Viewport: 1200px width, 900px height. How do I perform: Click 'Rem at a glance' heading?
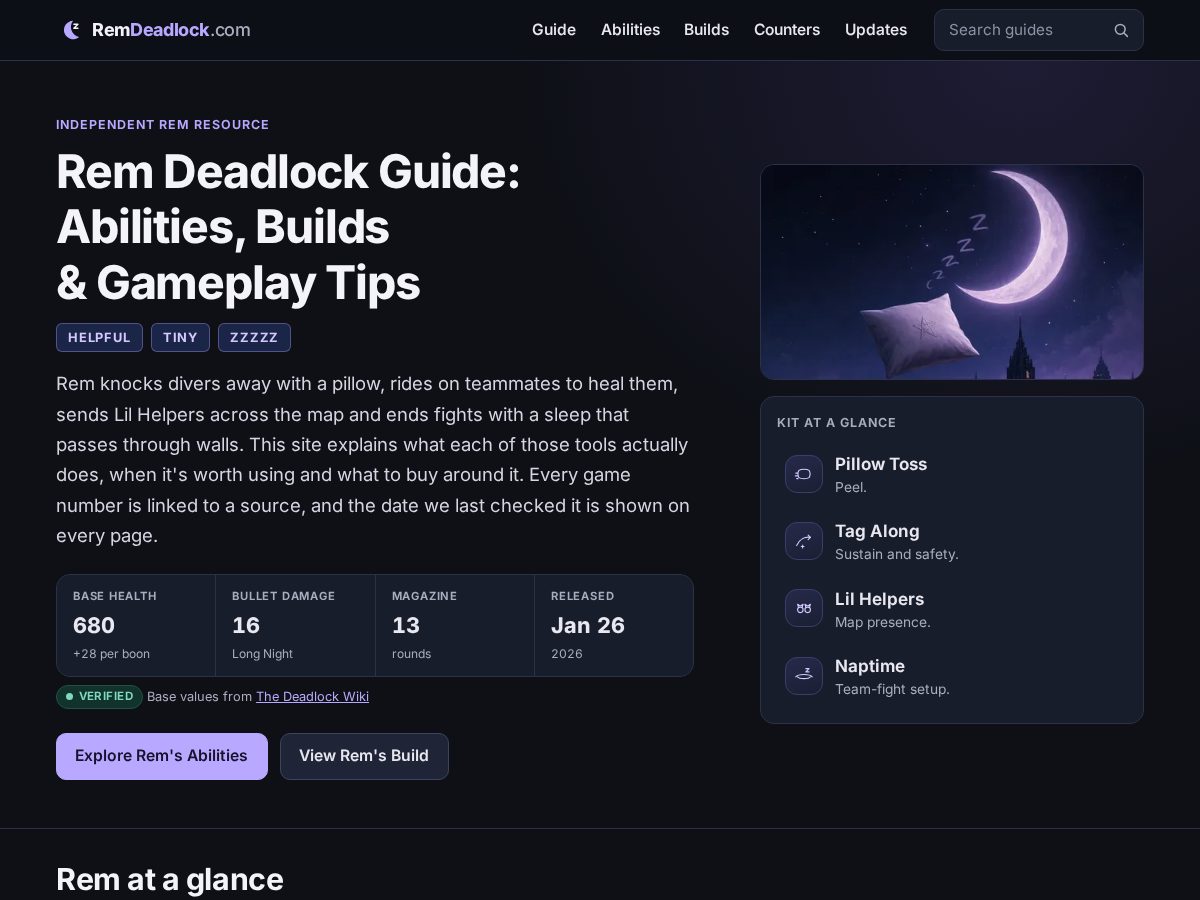click(x=170, y=880)
